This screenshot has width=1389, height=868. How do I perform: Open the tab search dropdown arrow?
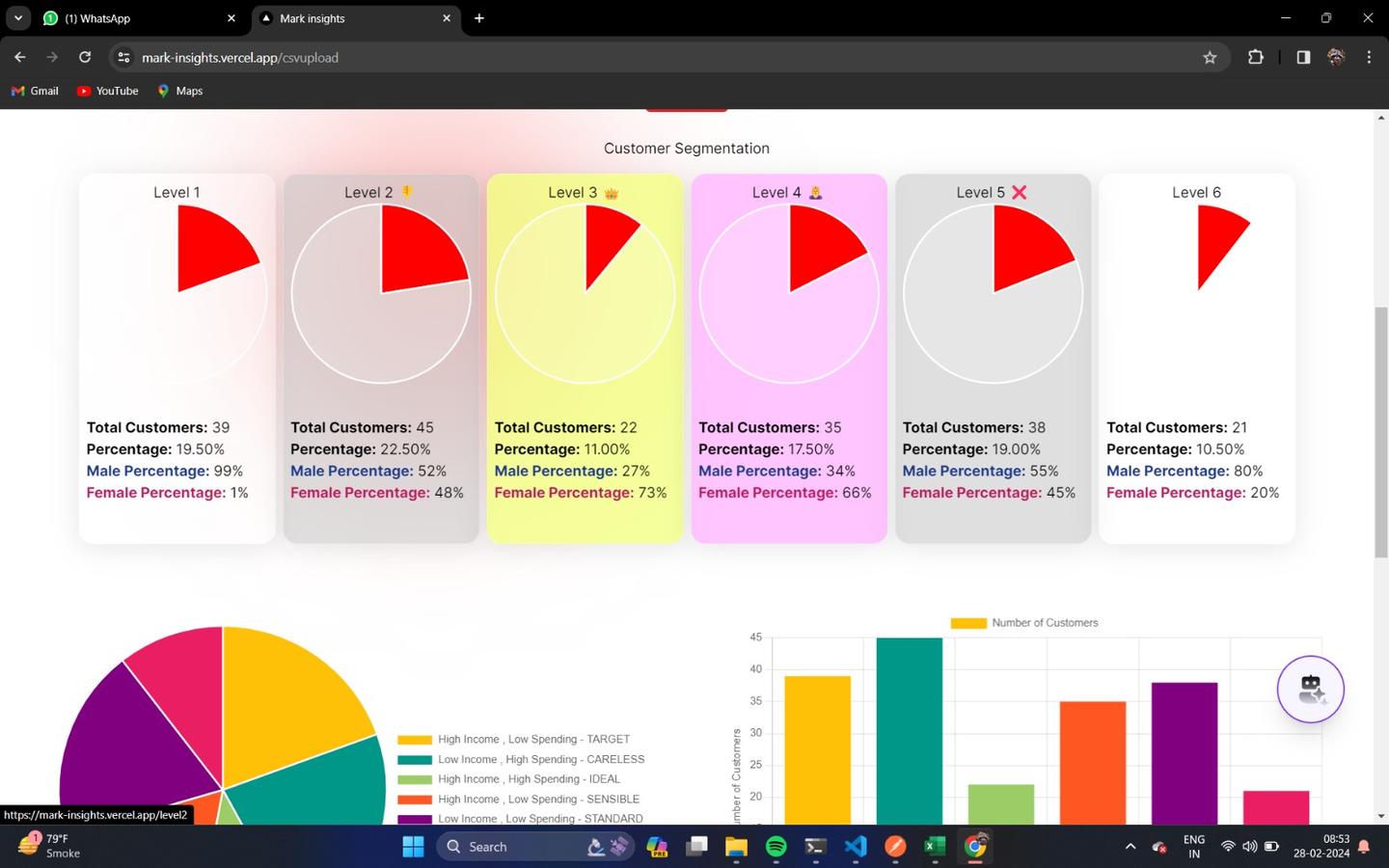(x=18, y=17)
